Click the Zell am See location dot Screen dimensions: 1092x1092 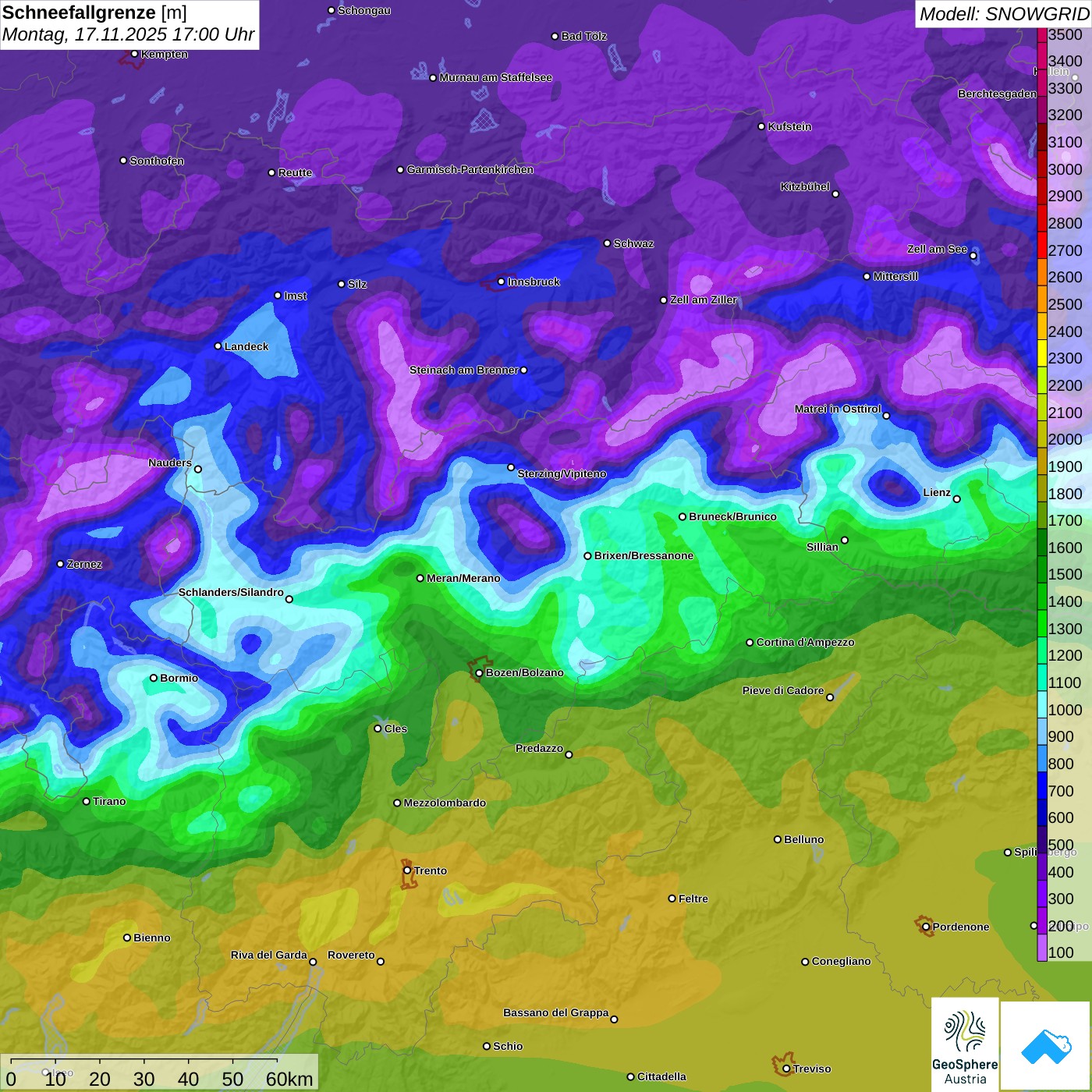pyautogui.click(x=973, y=256)
